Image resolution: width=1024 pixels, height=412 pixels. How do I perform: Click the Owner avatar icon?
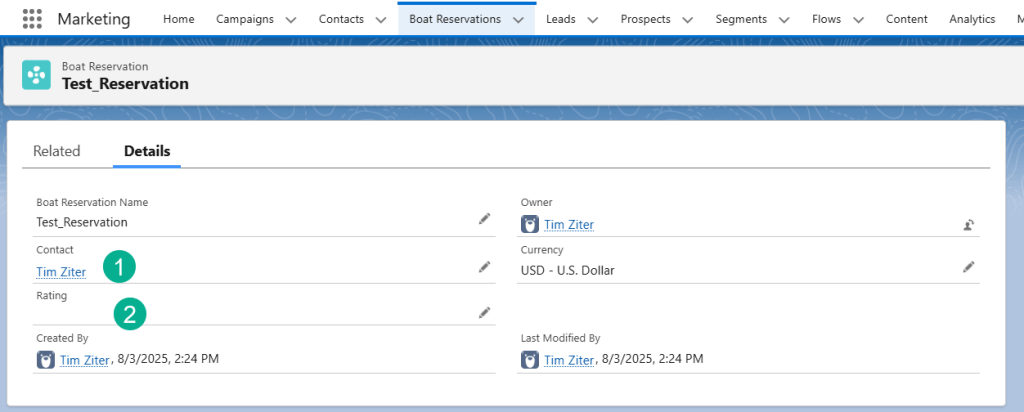coord(530,224)
